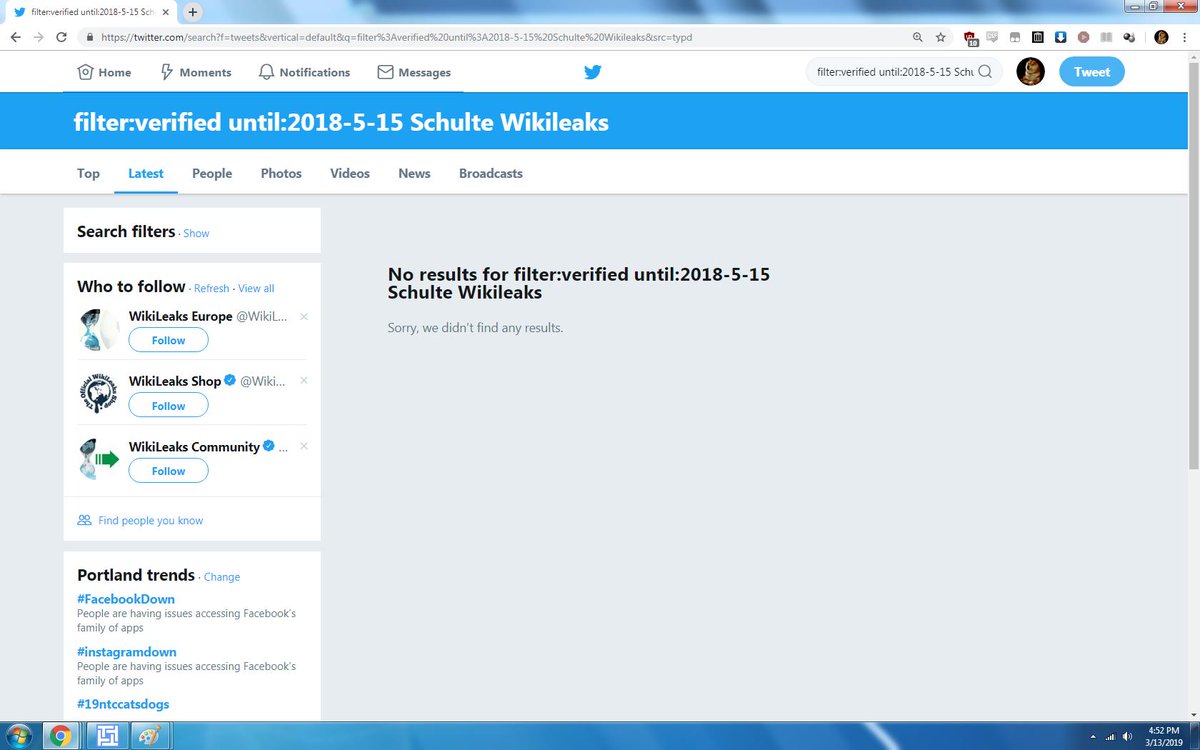Click the clock showing 4:52 PM
This screenshot has height=750, width=1200.
(1165, 730)
